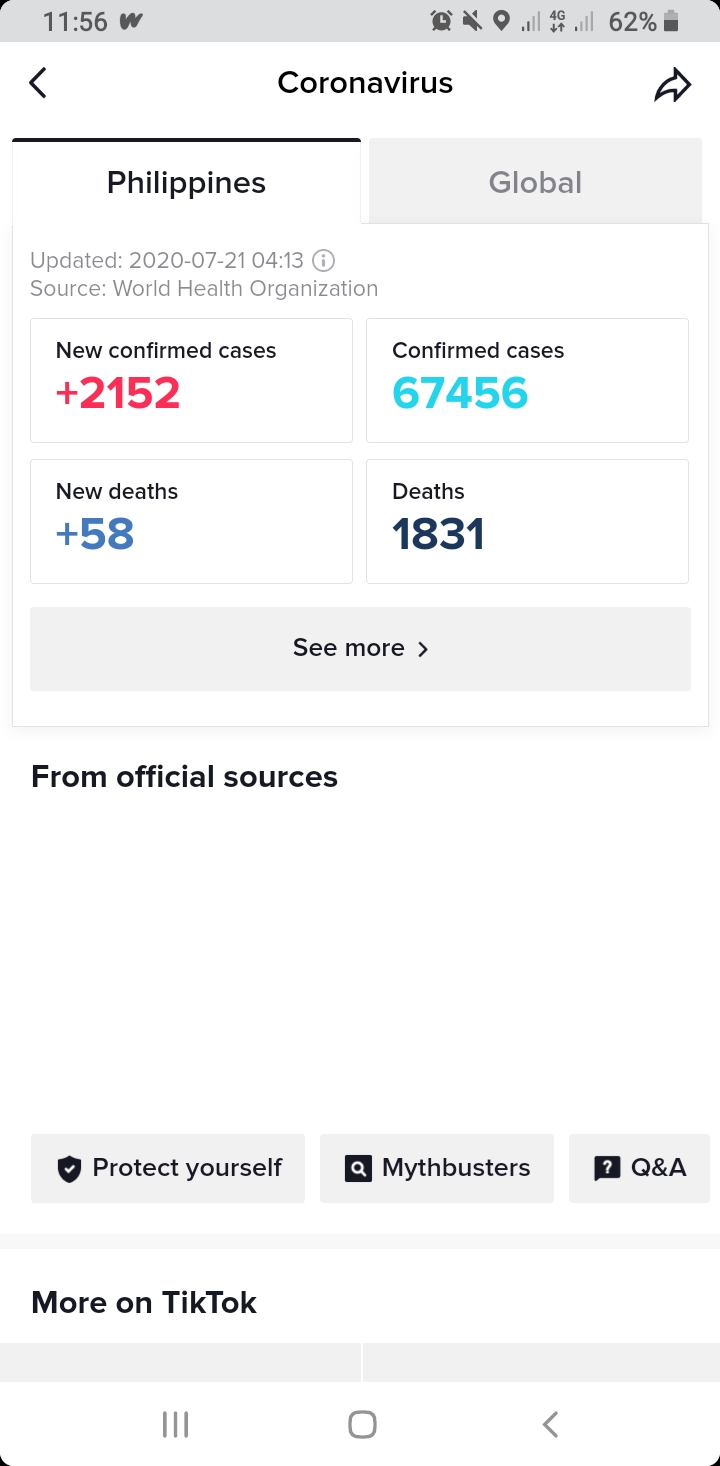Tap the question icon on Q&A
This screenshot has height=1466, width=720.
point(607,1168)
